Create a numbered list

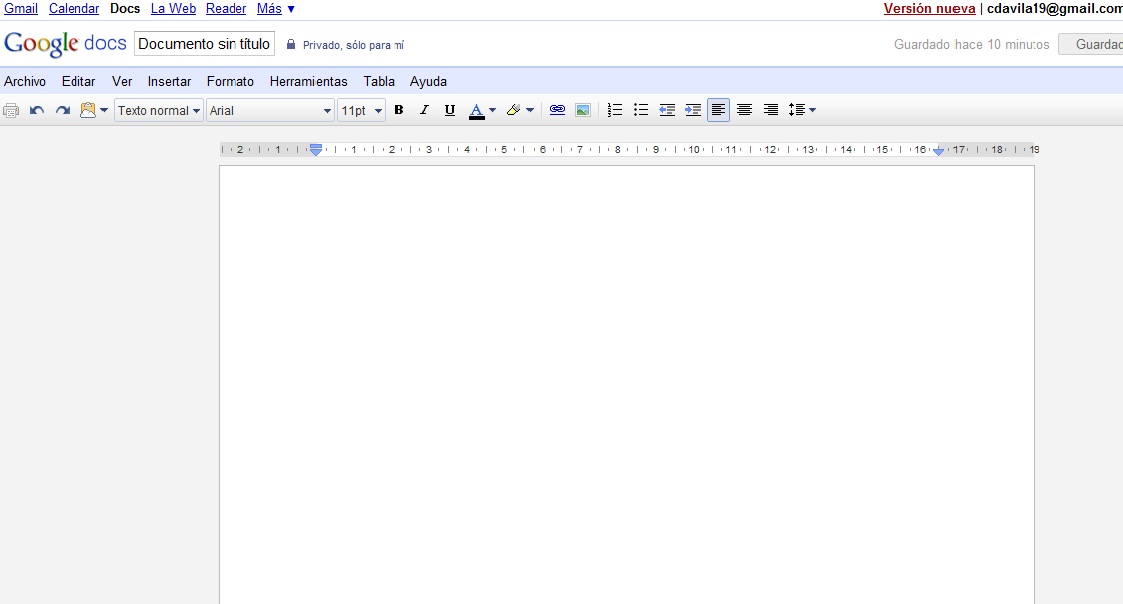(615, 110)
